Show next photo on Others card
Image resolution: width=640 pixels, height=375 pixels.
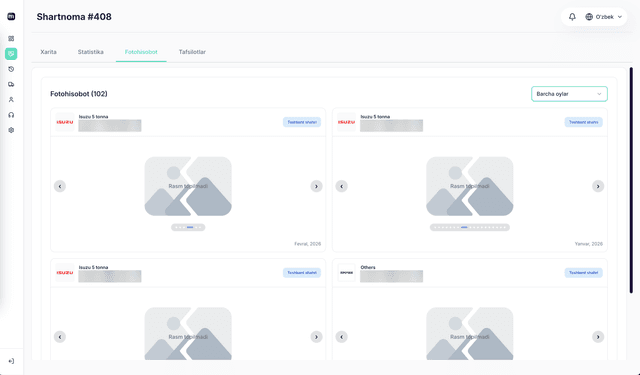598,337
